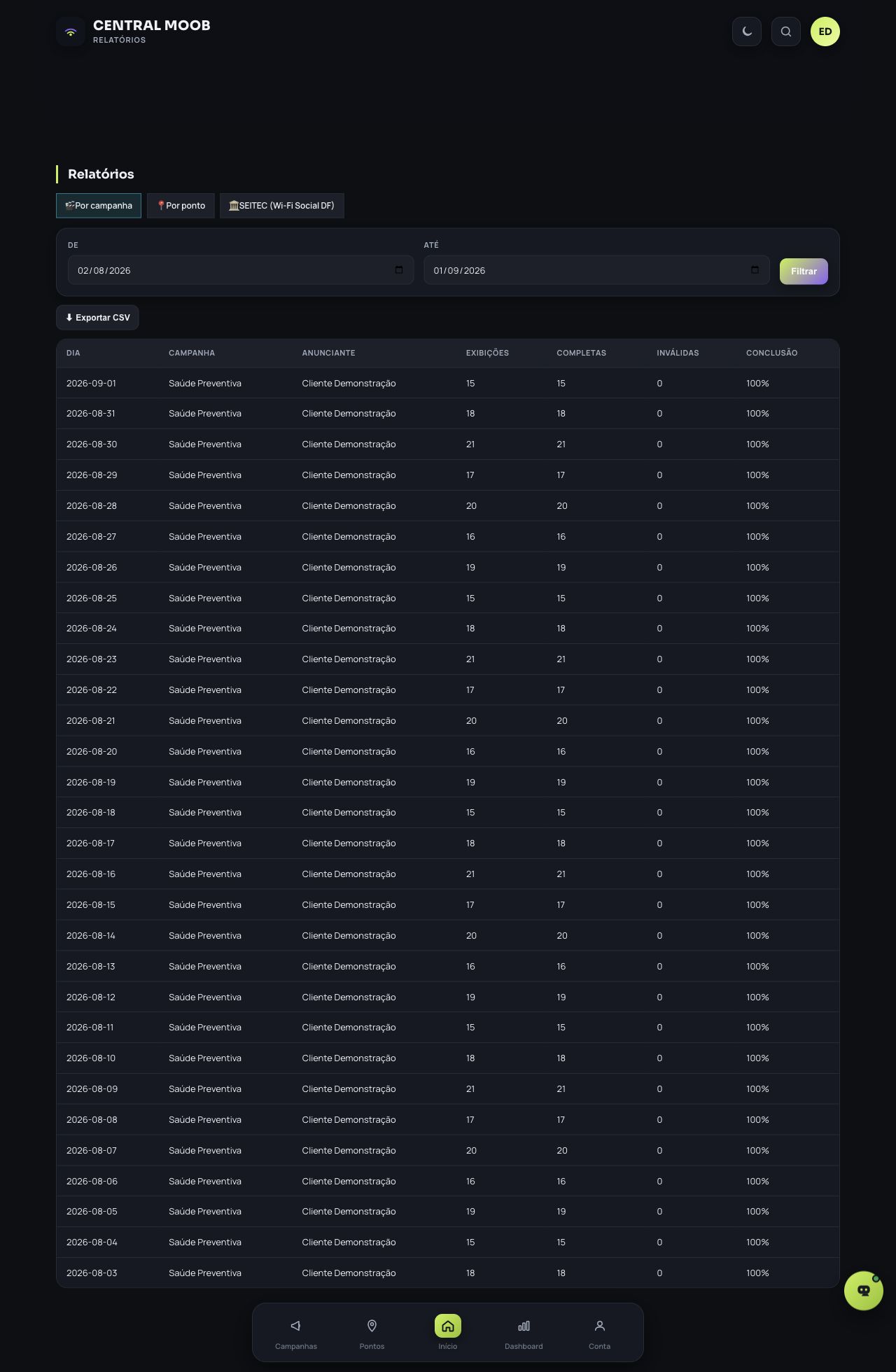Screen dimensions: 896x1372
Task: Toggle dark mode with the moon icon
Action: click(747, 31)
